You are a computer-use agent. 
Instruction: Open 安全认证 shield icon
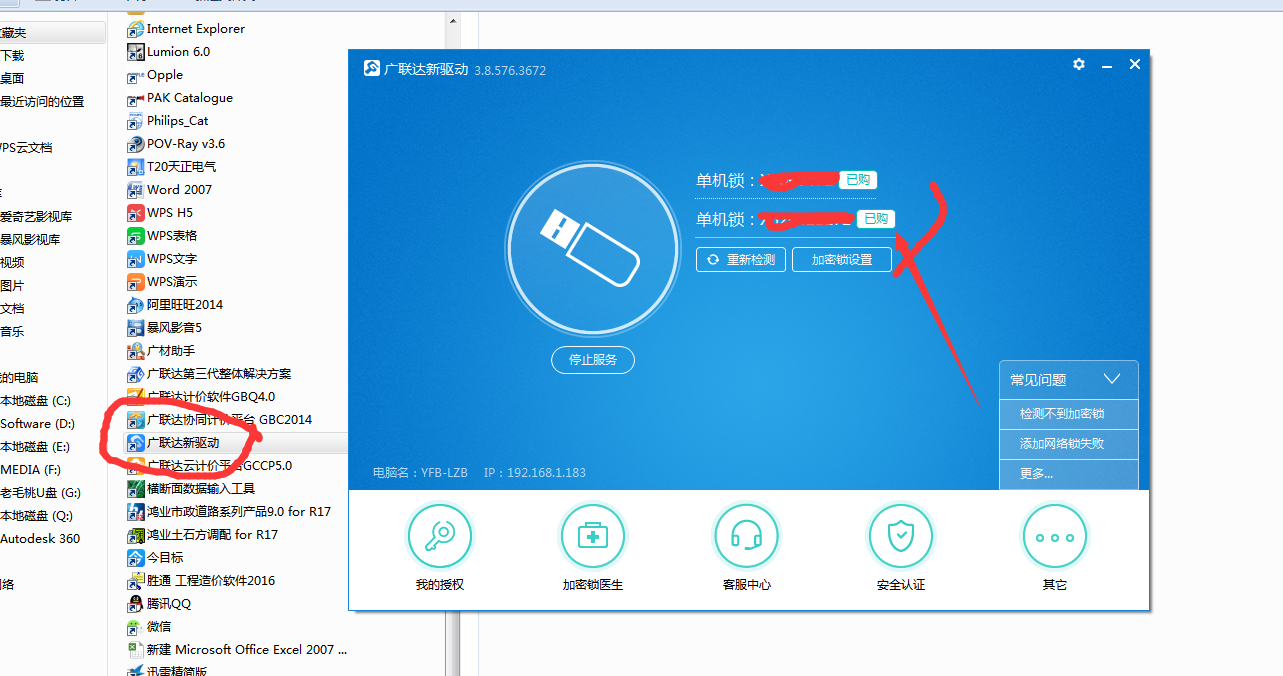pyautogui.click(x=901, y=536)
